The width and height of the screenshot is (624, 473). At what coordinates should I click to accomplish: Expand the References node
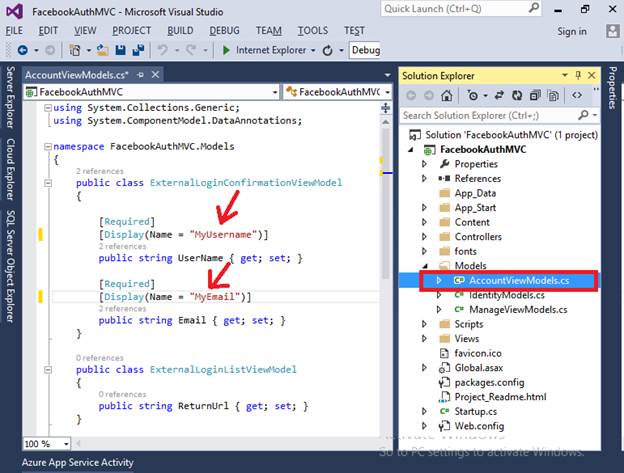tap(424, 179)
